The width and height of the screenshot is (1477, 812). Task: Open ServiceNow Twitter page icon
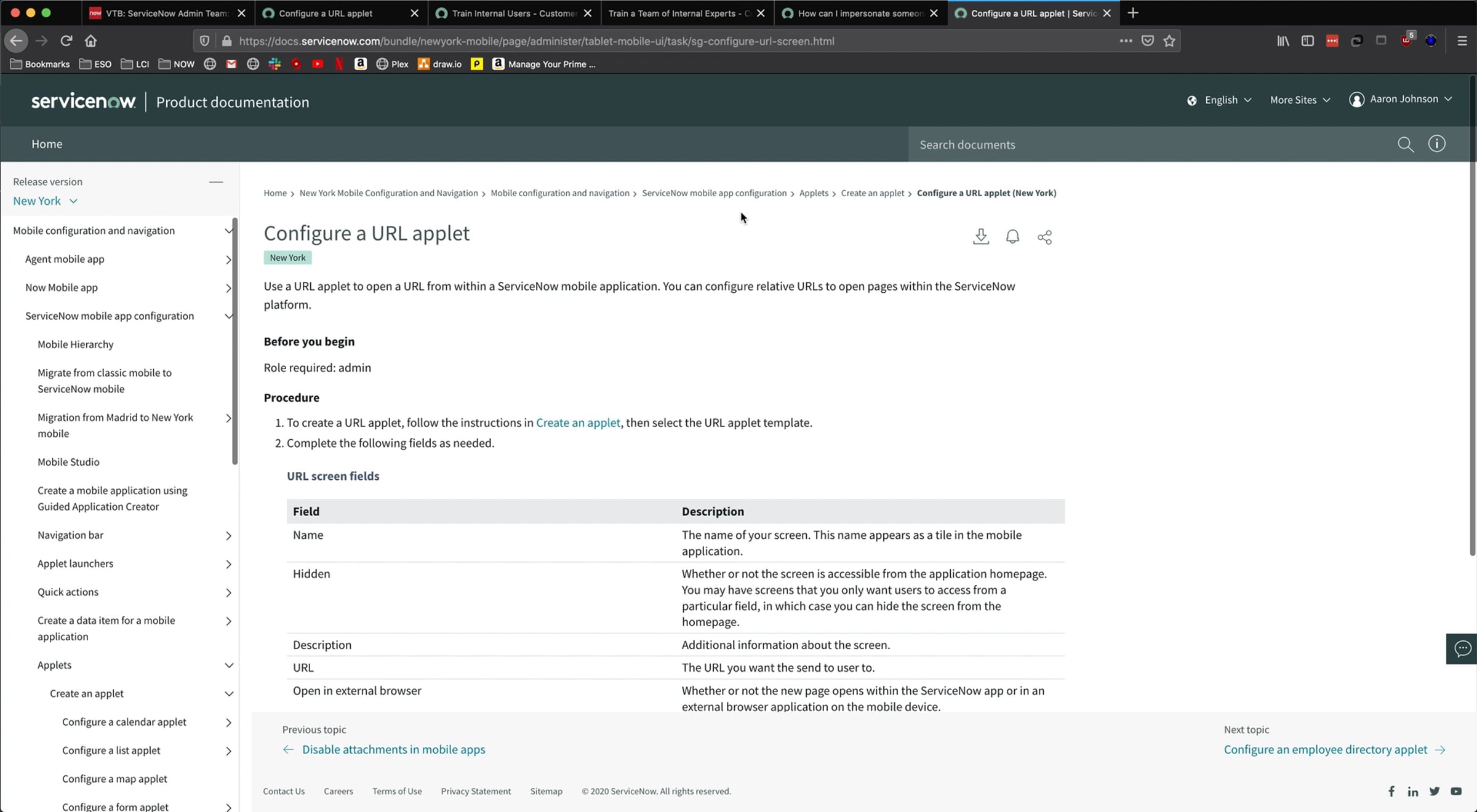pyautogui.click(x=1435, y=792)
